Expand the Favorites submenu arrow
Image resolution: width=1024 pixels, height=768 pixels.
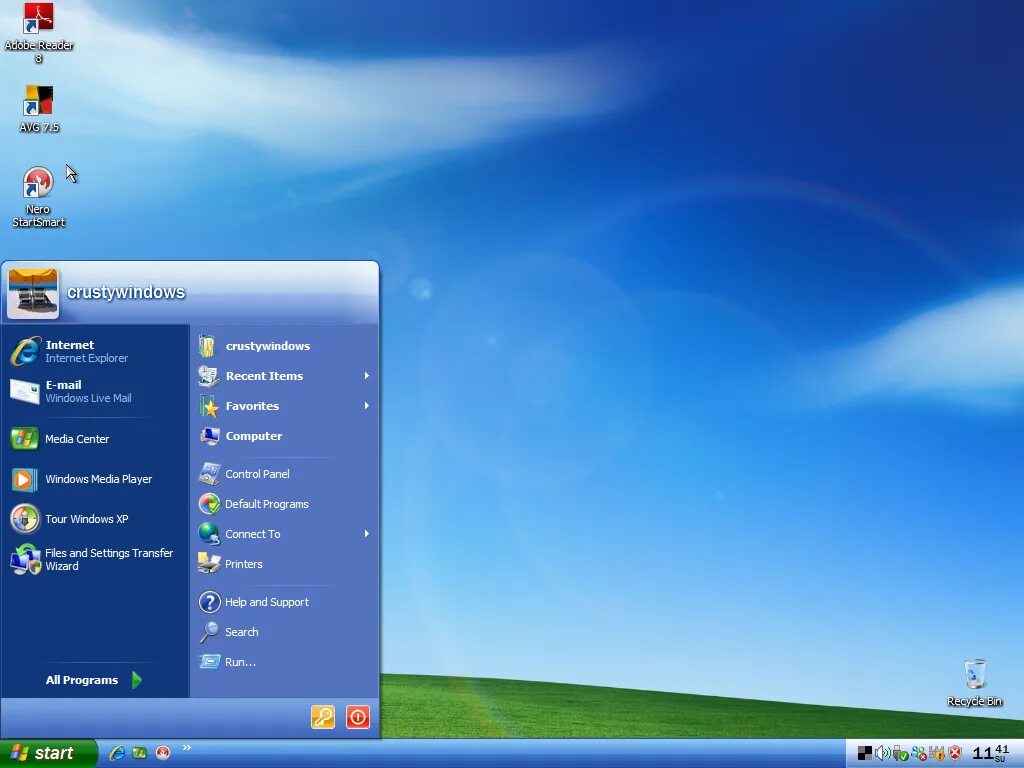coord(366,406)
